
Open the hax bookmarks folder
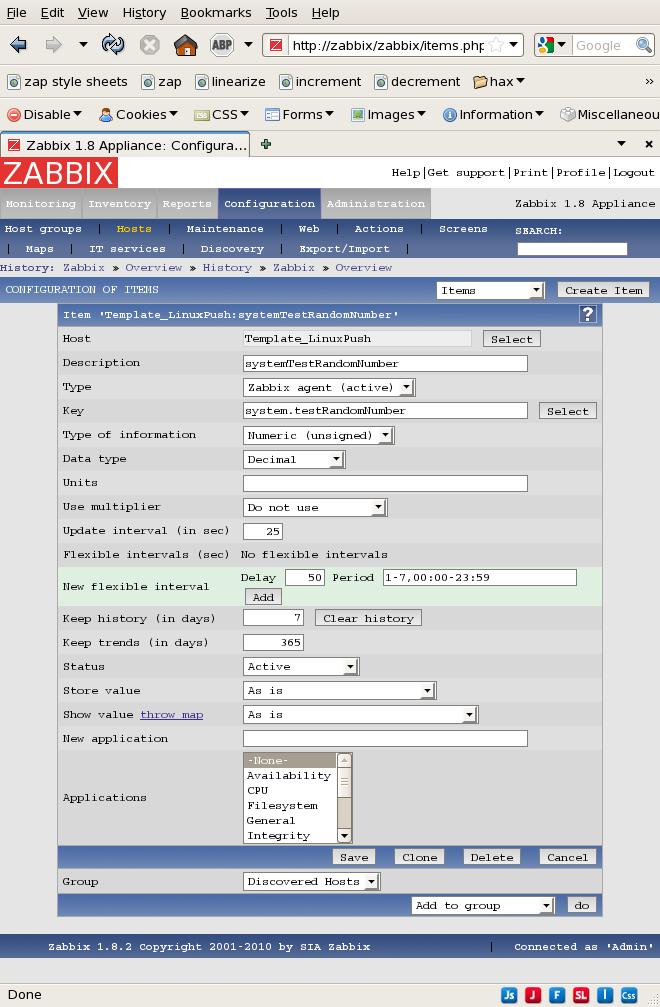click(499, 82)
